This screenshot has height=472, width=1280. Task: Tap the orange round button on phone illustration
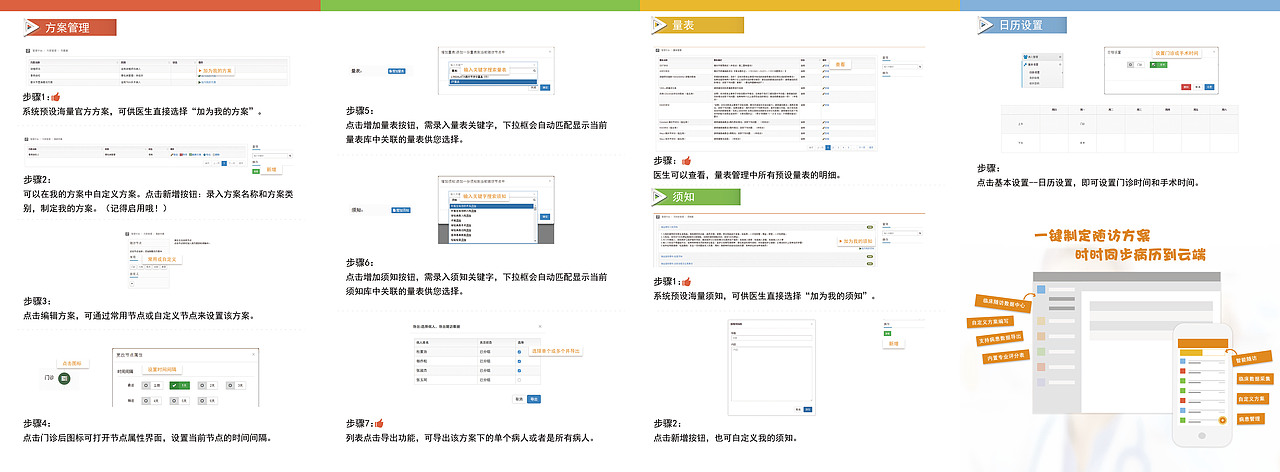pyautogui.click(x=1222, y=420)
